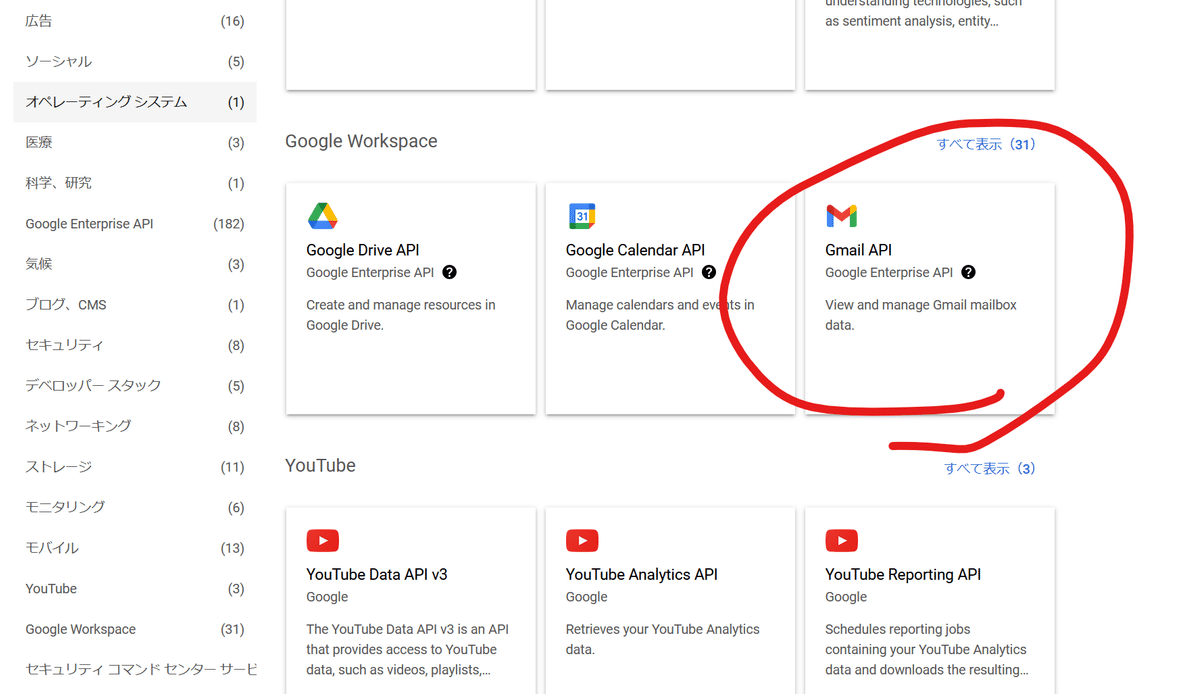Click the YouTube Reporting API logo icon
1200x694 pixels.
coord(841,541)
